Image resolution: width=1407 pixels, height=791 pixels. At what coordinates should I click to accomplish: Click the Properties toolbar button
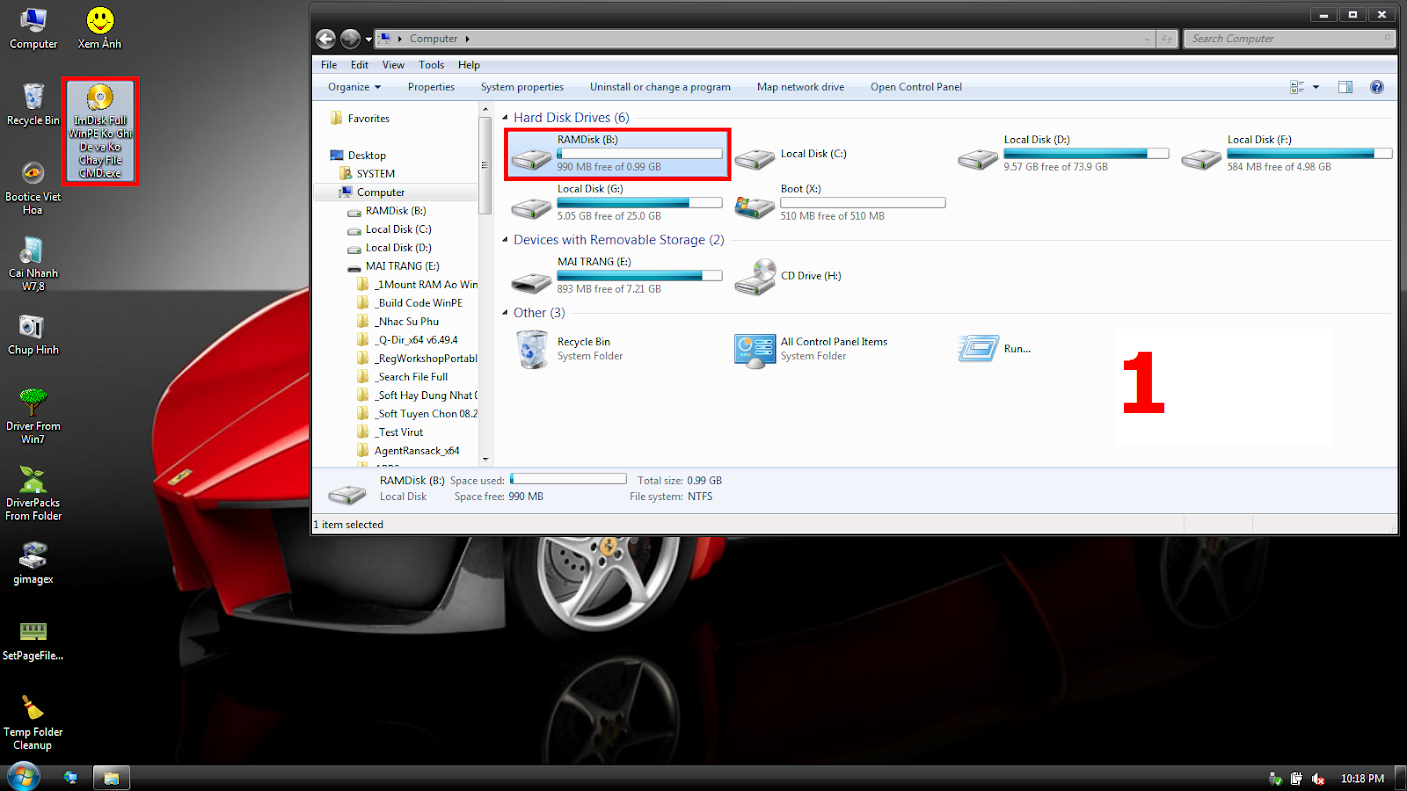[x=431, y=87]
